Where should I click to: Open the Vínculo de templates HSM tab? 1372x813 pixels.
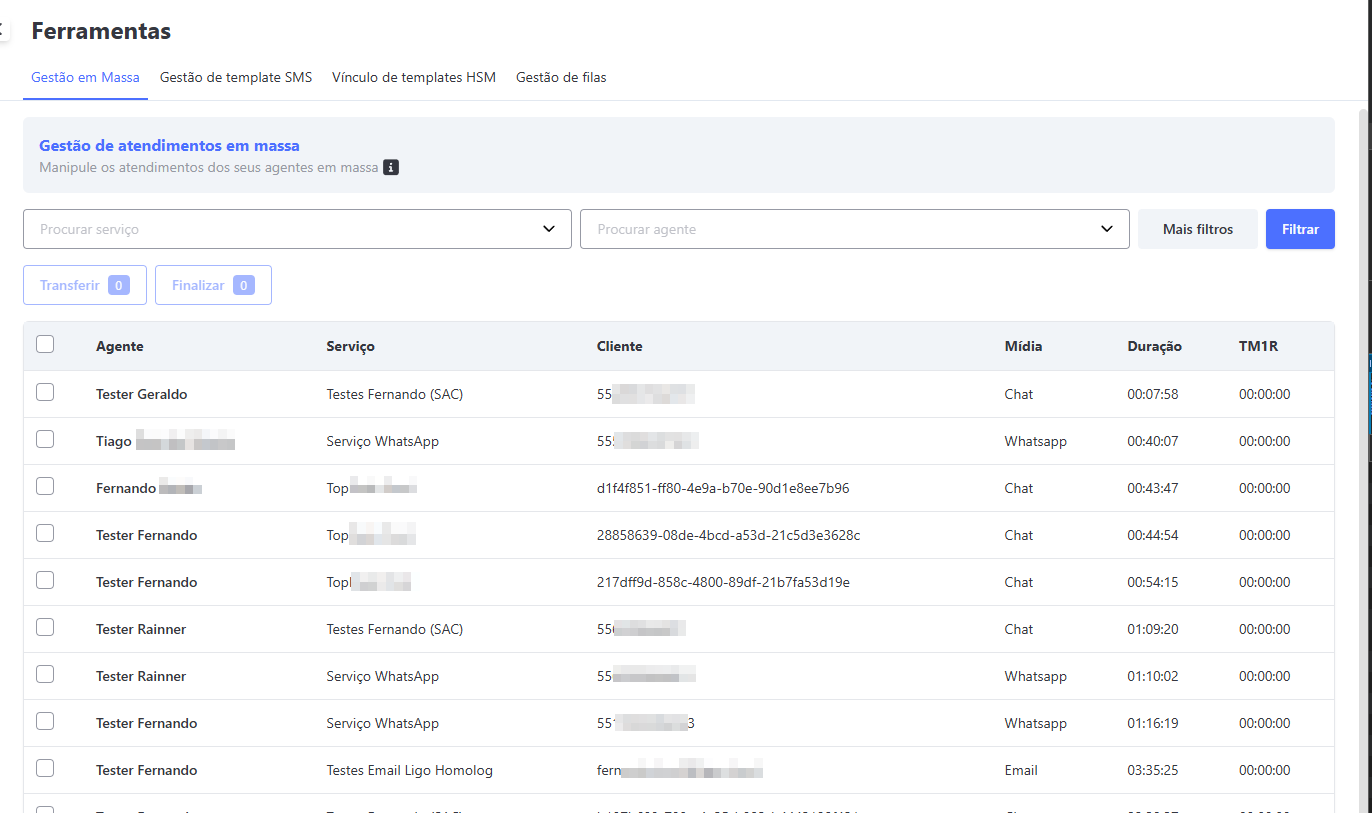point(414,78)
